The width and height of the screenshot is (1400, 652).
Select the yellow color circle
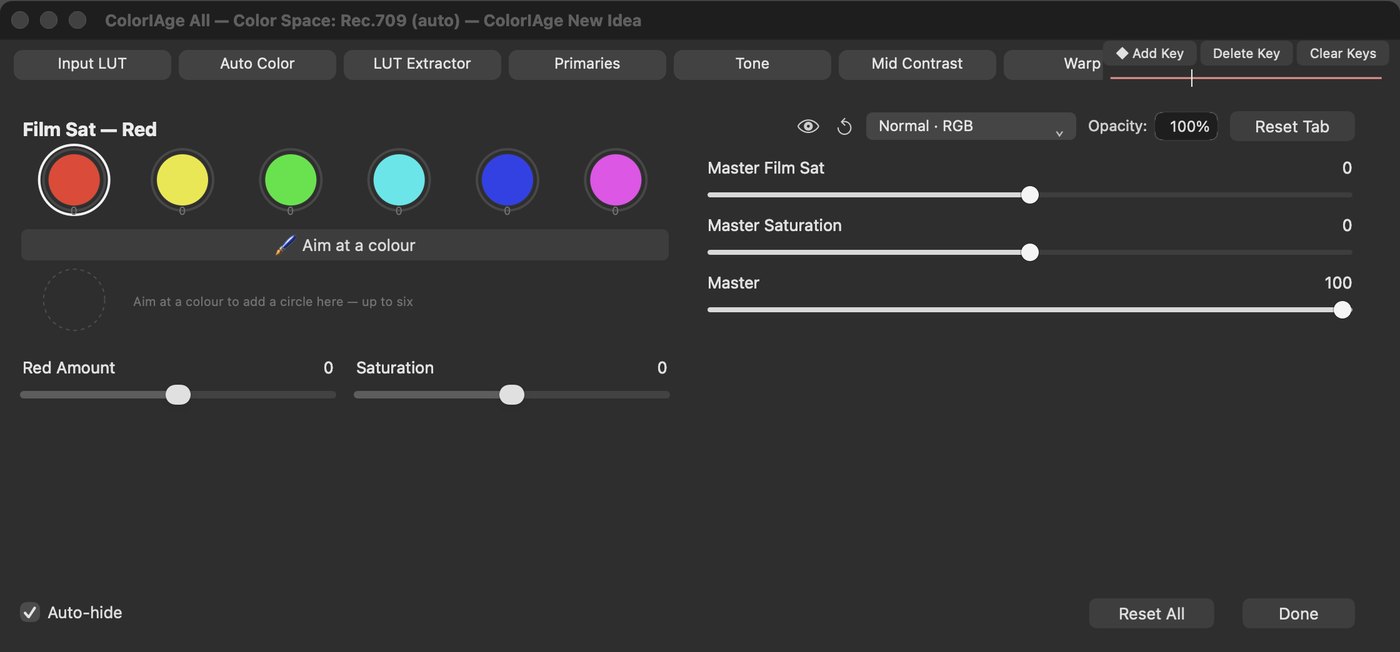coord(182,180)
